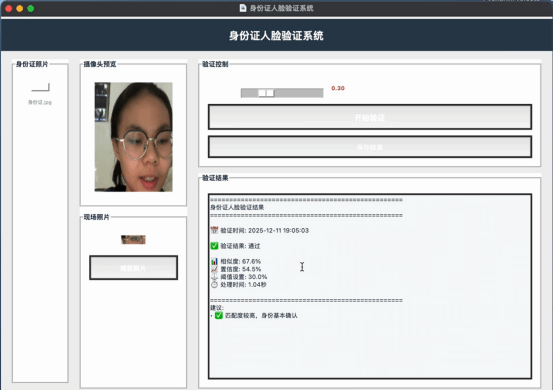Click the line chart icon beside 置信度
The image size is (554, 390).
click(x=214, y=269)
